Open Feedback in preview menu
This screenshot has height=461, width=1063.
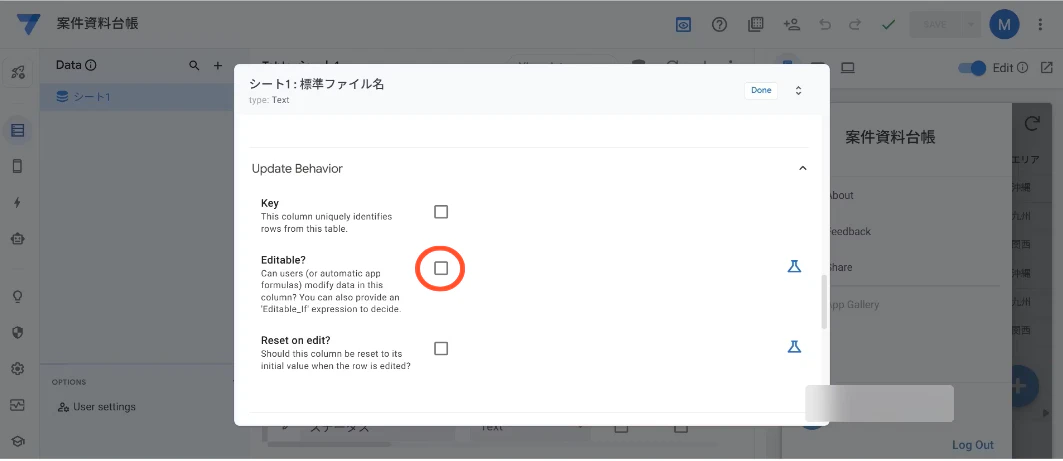coord(850,231)
